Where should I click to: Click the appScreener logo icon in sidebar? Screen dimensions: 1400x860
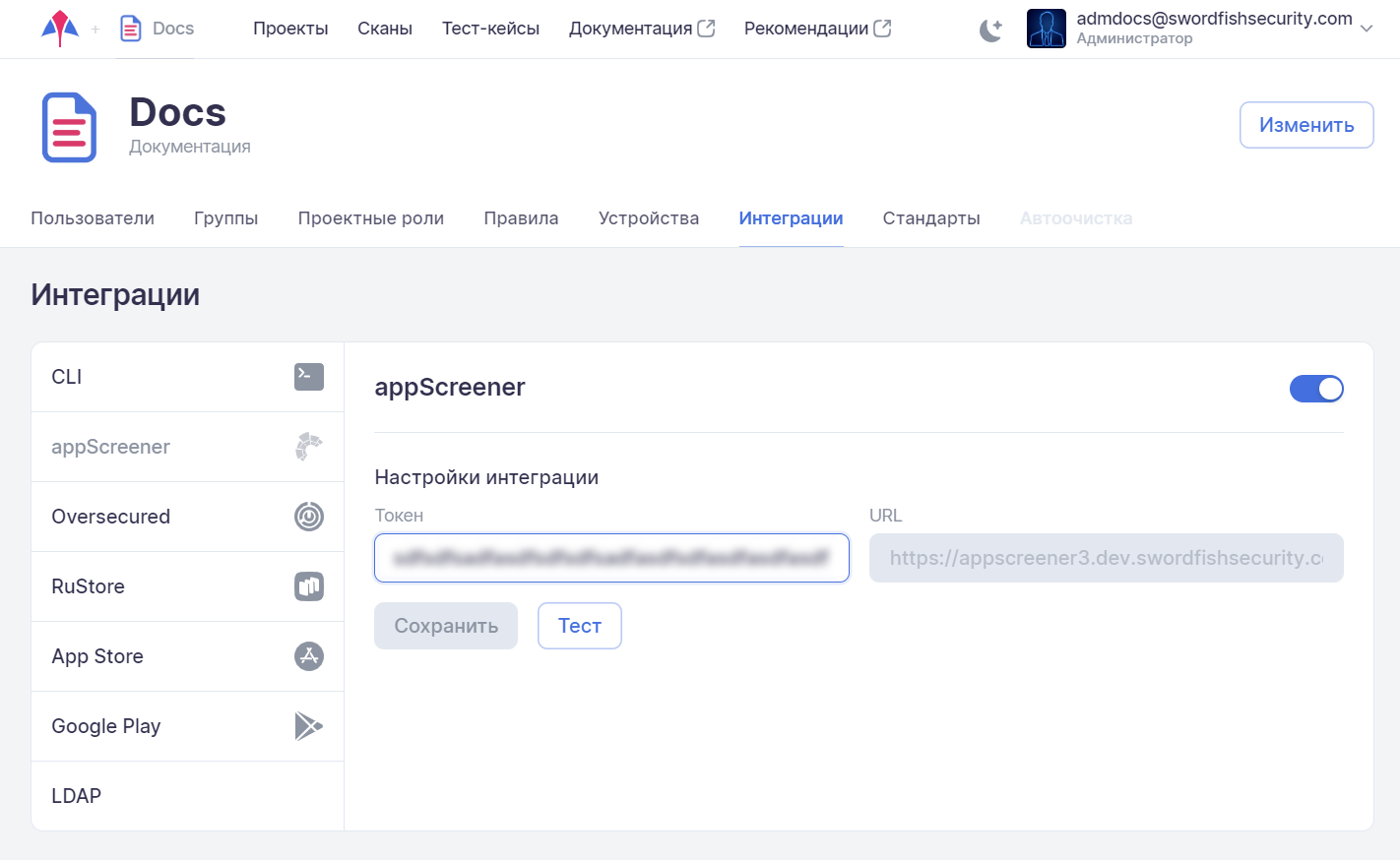tap(308, 447)
